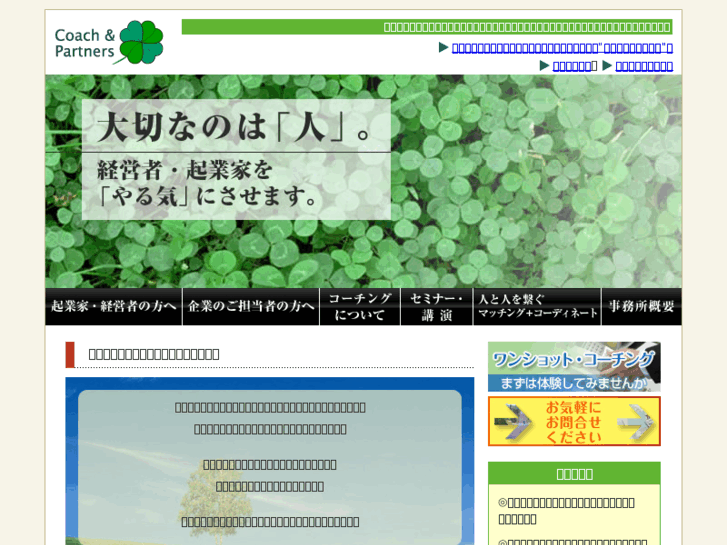This screenshot has width=727, height=545.
Task: Open the 事務所概要 menu item
Action: coord(642,307)
